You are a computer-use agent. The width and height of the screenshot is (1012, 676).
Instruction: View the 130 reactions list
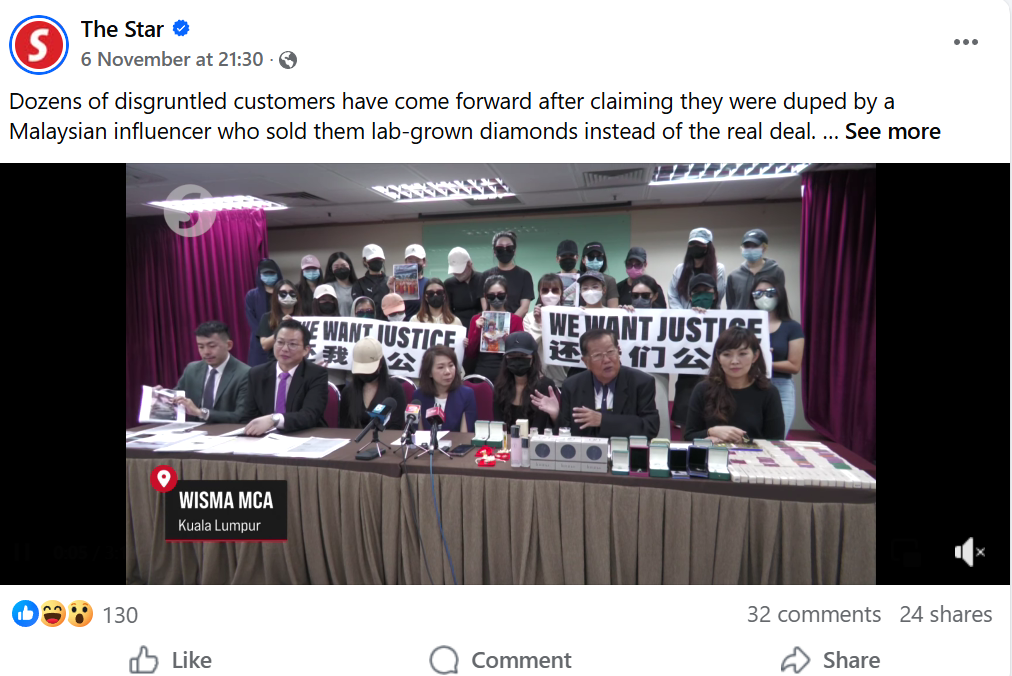120,615
